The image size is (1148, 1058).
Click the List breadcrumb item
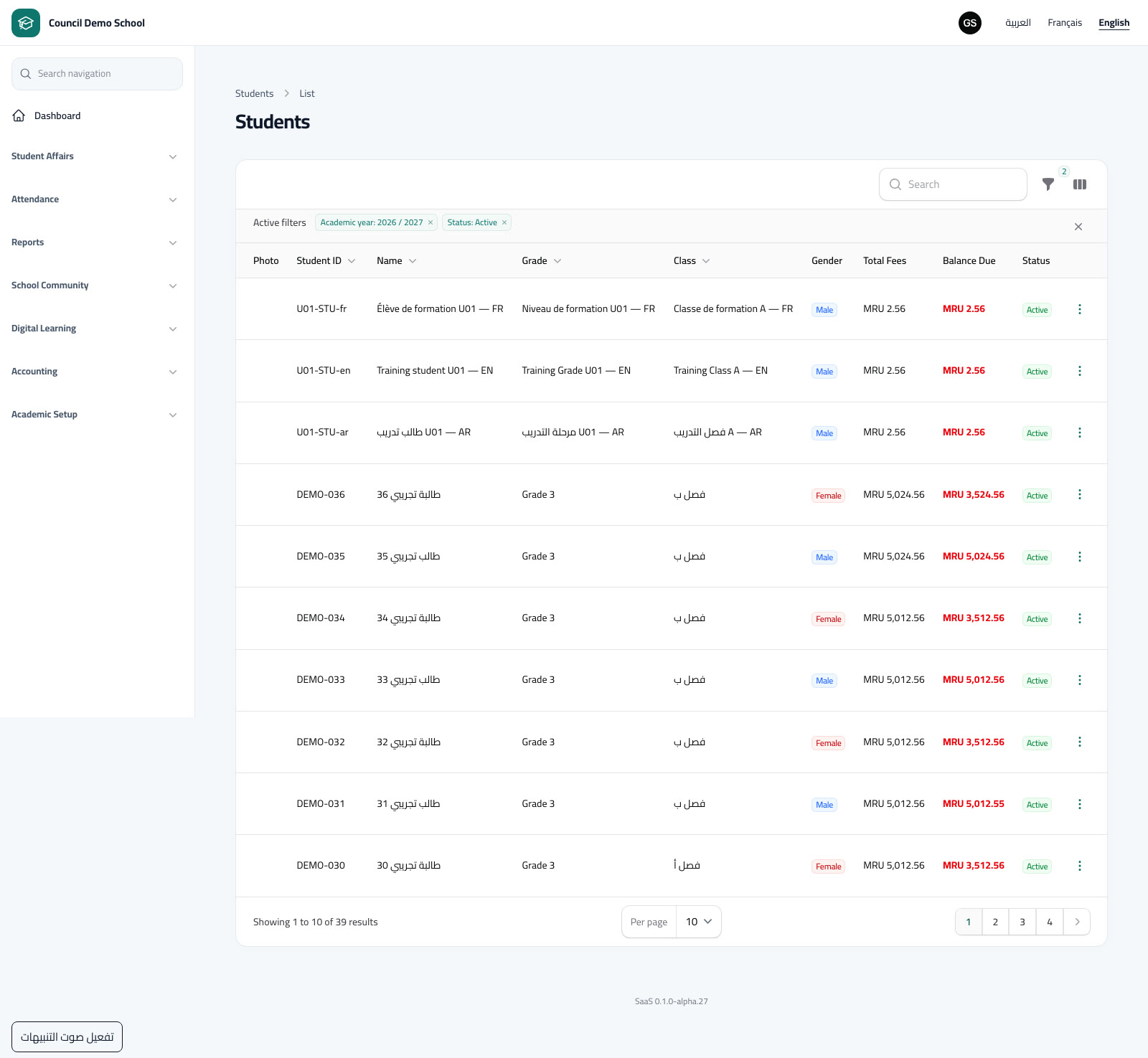pyautogui.click(x=307, y=93)
